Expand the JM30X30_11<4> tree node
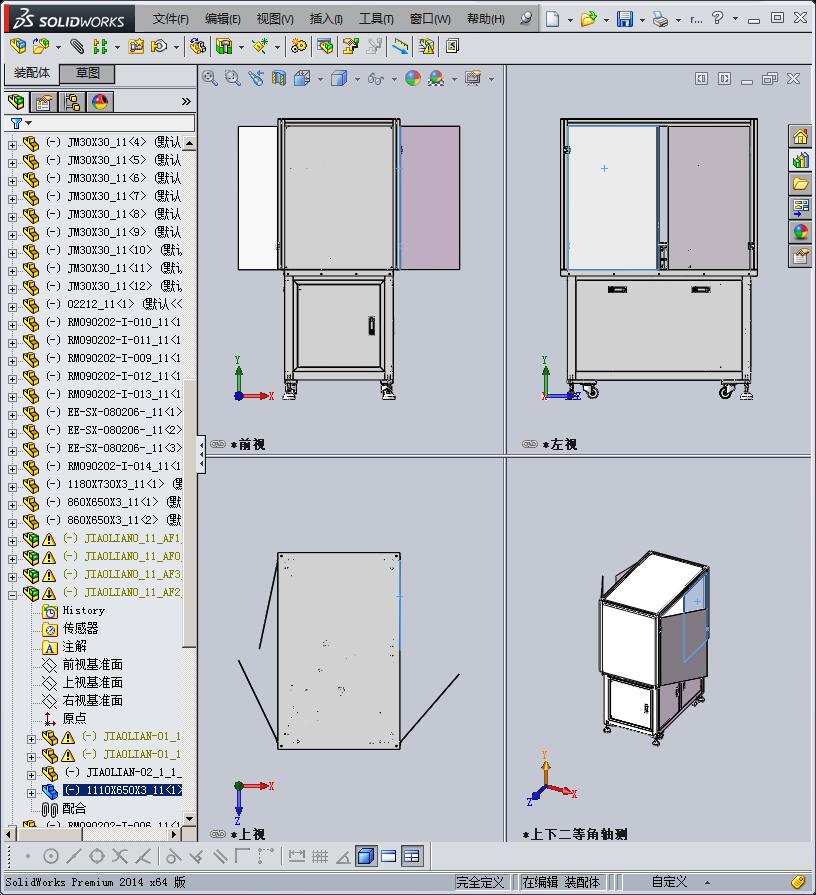Viewport: 816px width, 895px height. coord(12,145)
